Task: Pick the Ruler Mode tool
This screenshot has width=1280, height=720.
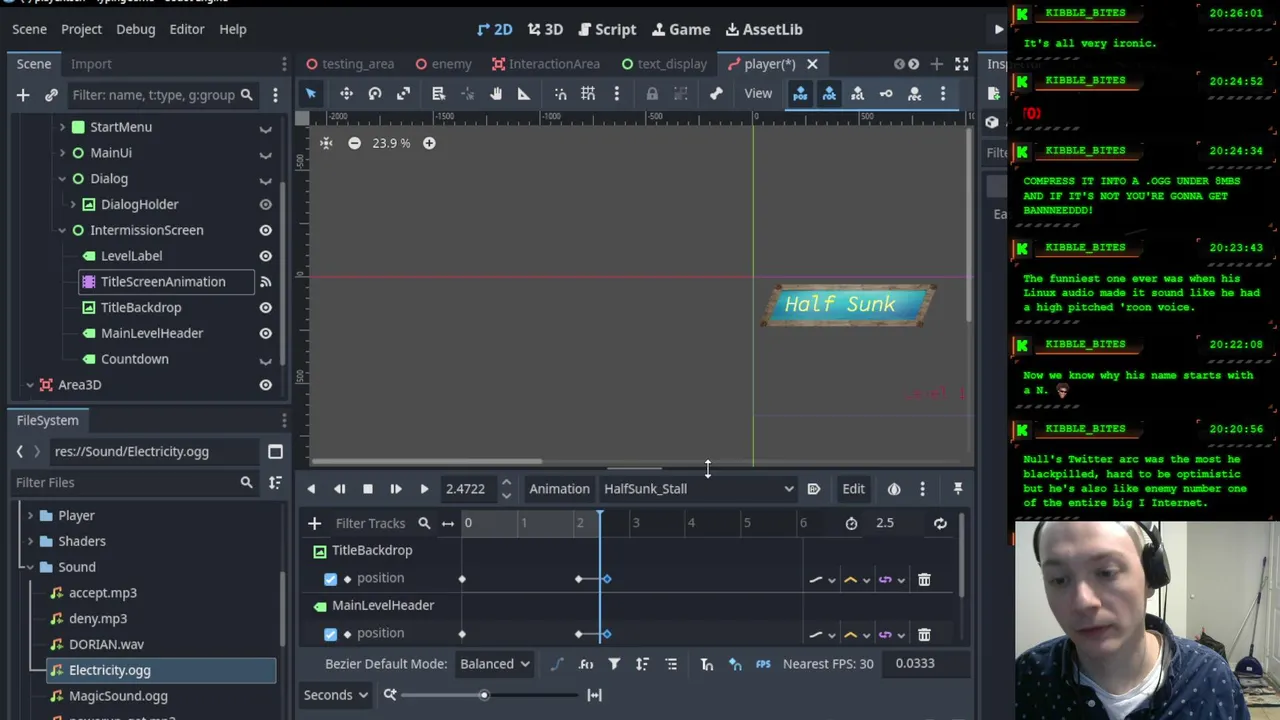Action: coord(524,94)
